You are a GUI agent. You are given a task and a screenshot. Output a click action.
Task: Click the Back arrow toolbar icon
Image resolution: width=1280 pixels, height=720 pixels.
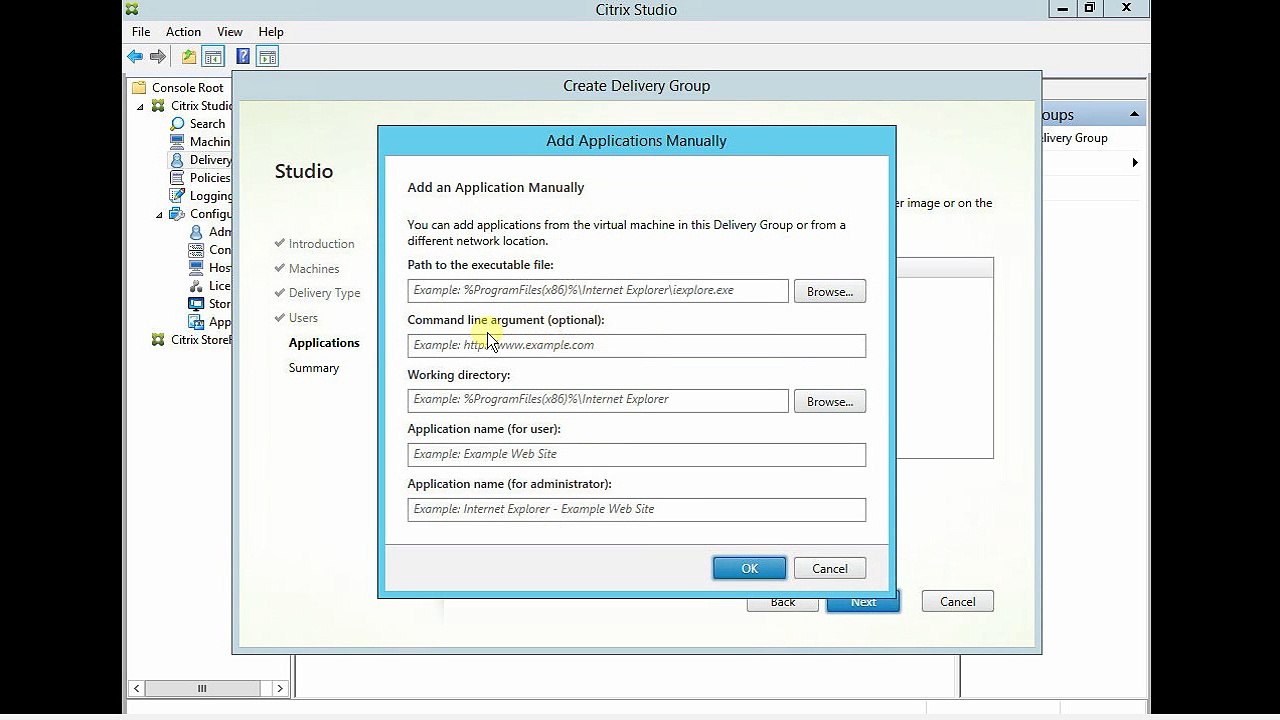(135, 57)
